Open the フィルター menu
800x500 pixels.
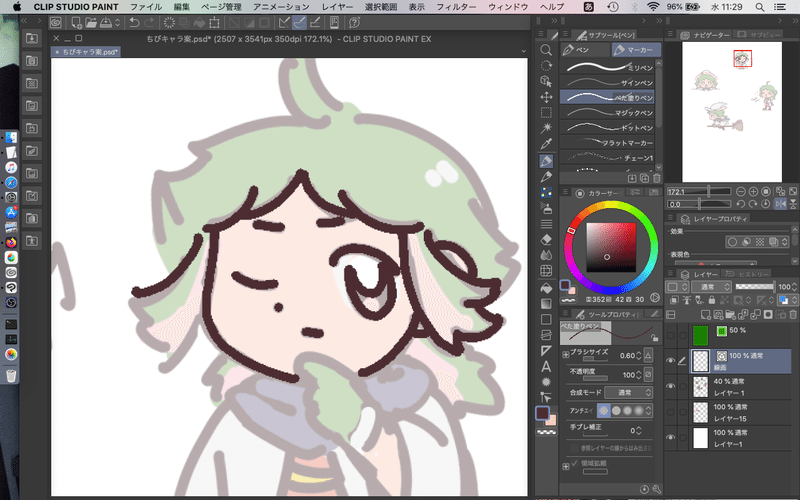click(456, 7)
